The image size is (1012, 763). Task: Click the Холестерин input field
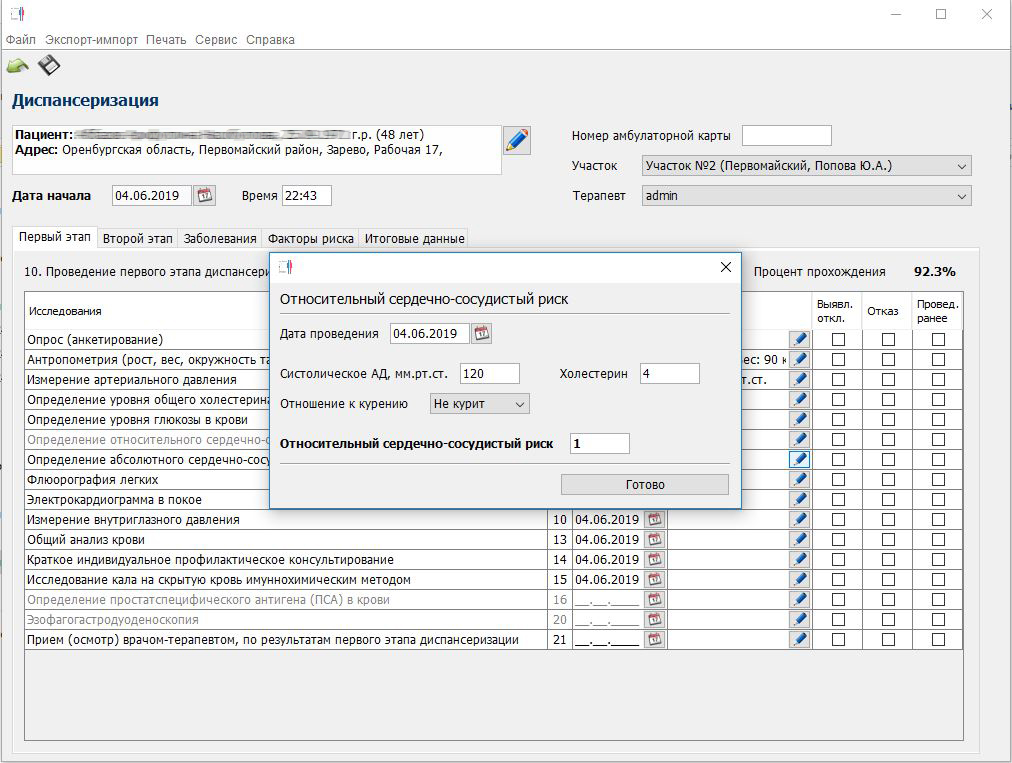point(669,374)
